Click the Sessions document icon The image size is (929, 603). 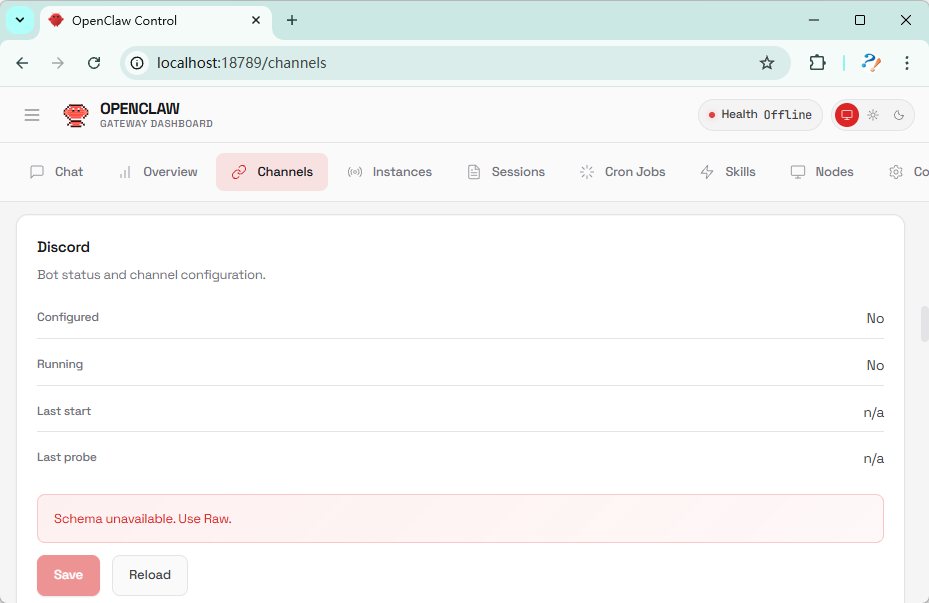click(473, 172)
